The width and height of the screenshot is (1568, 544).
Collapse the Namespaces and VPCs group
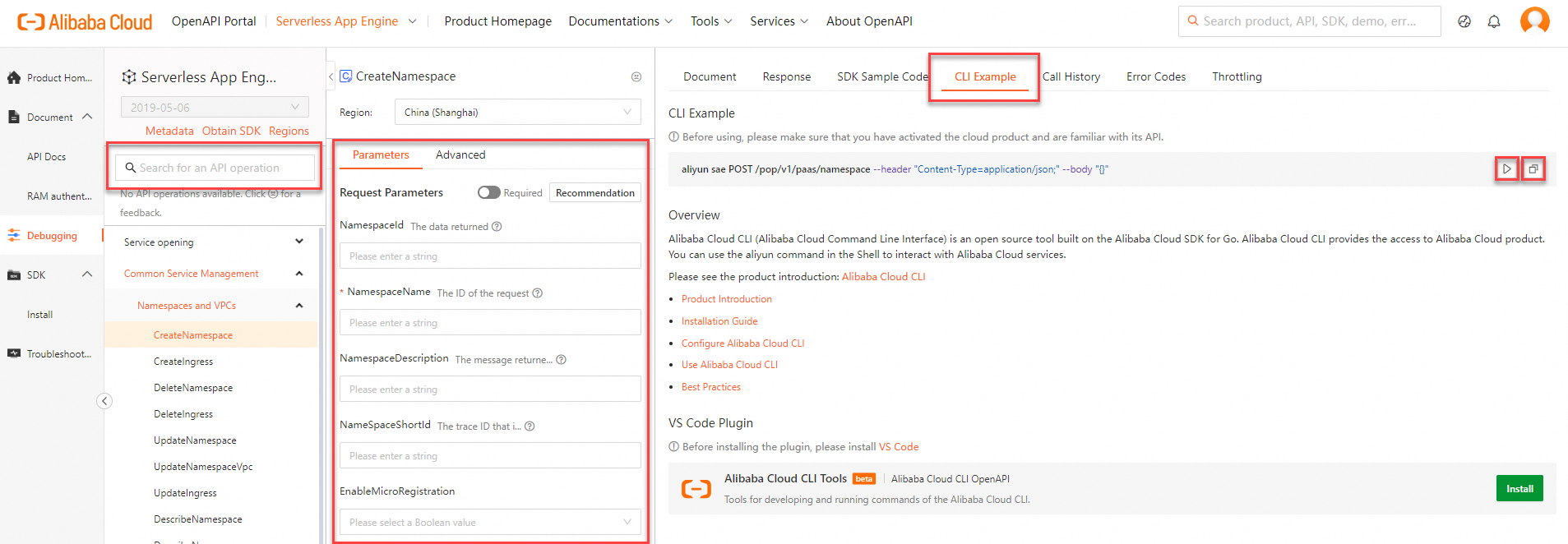point(299,306)
